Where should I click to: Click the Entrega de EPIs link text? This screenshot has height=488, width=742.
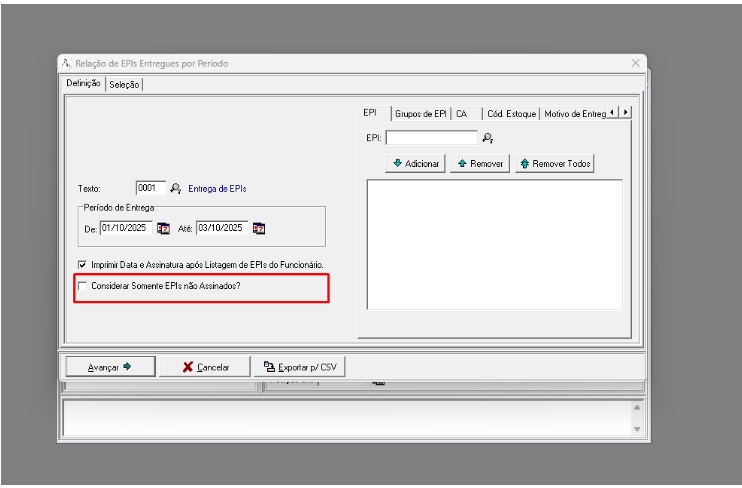click(217, 188)
